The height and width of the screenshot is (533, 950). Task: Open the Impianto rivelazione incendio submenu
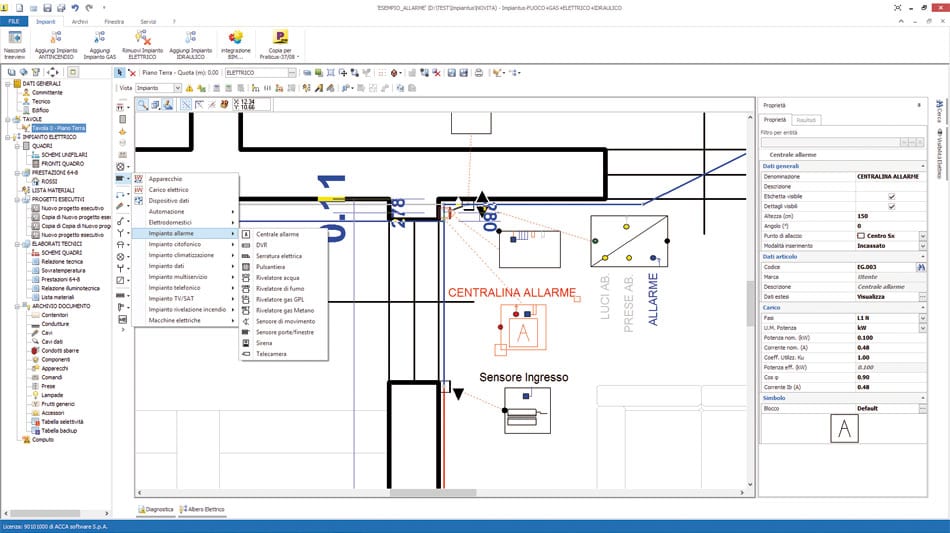click(185, 310)
